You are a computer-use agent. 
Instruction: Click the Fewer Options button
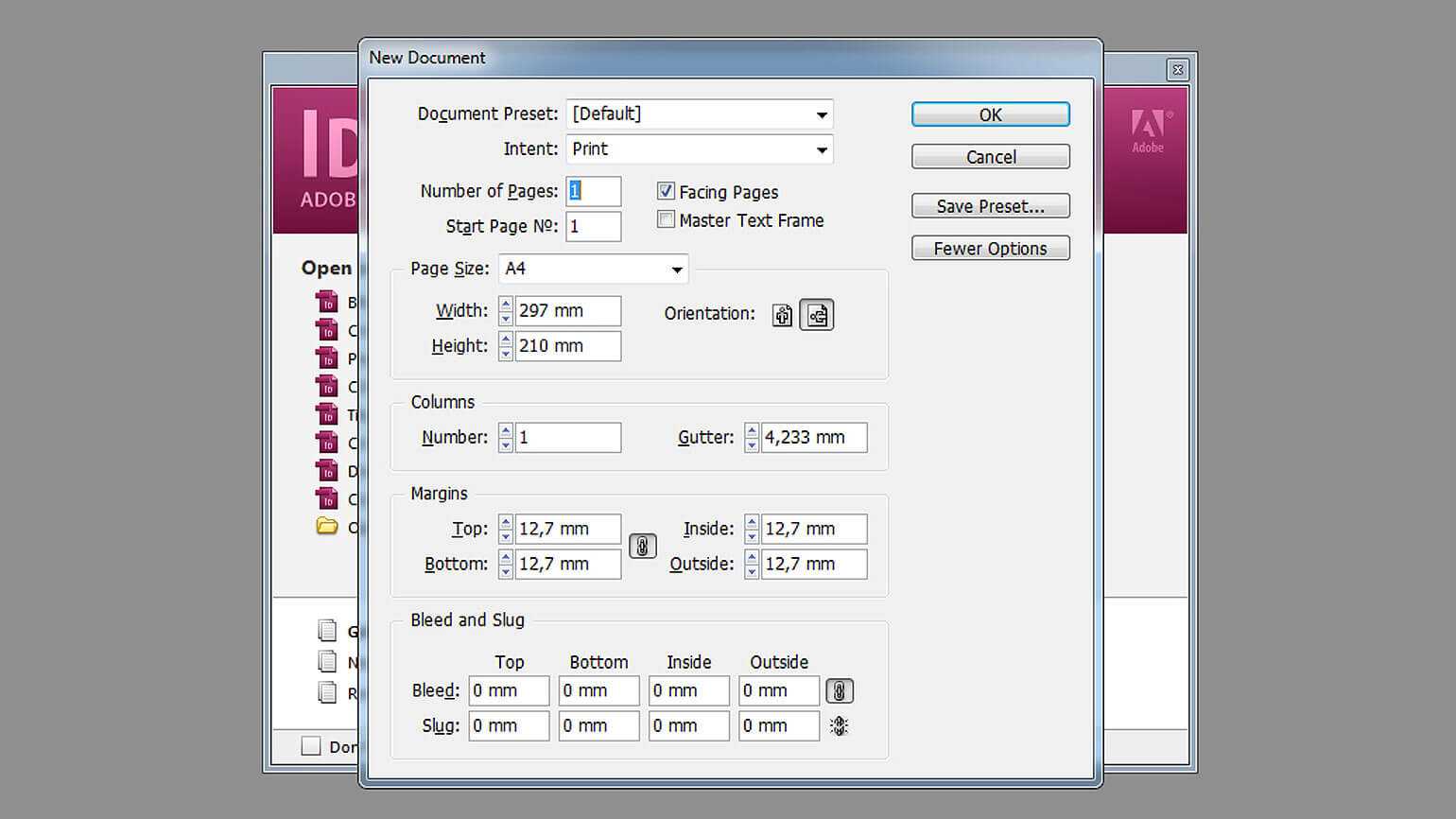pyautogui.click(x=990, y=249)
